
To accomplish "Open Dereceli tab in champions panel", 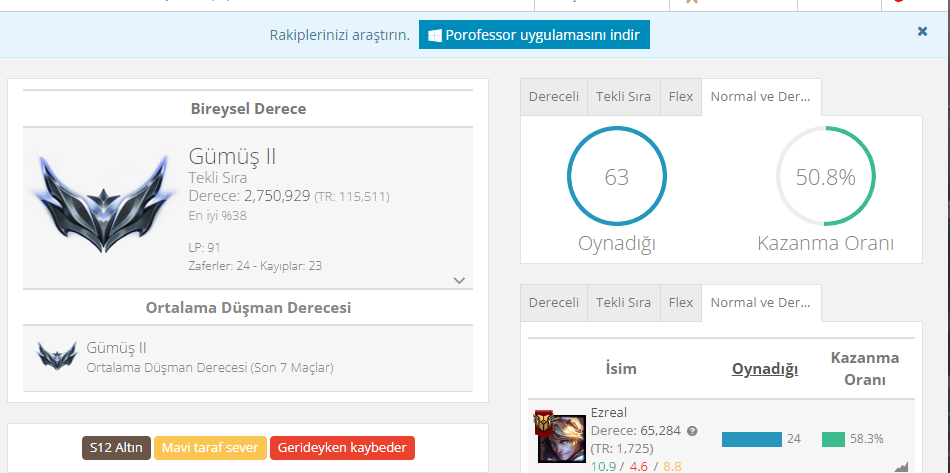I will coord(554,302).
